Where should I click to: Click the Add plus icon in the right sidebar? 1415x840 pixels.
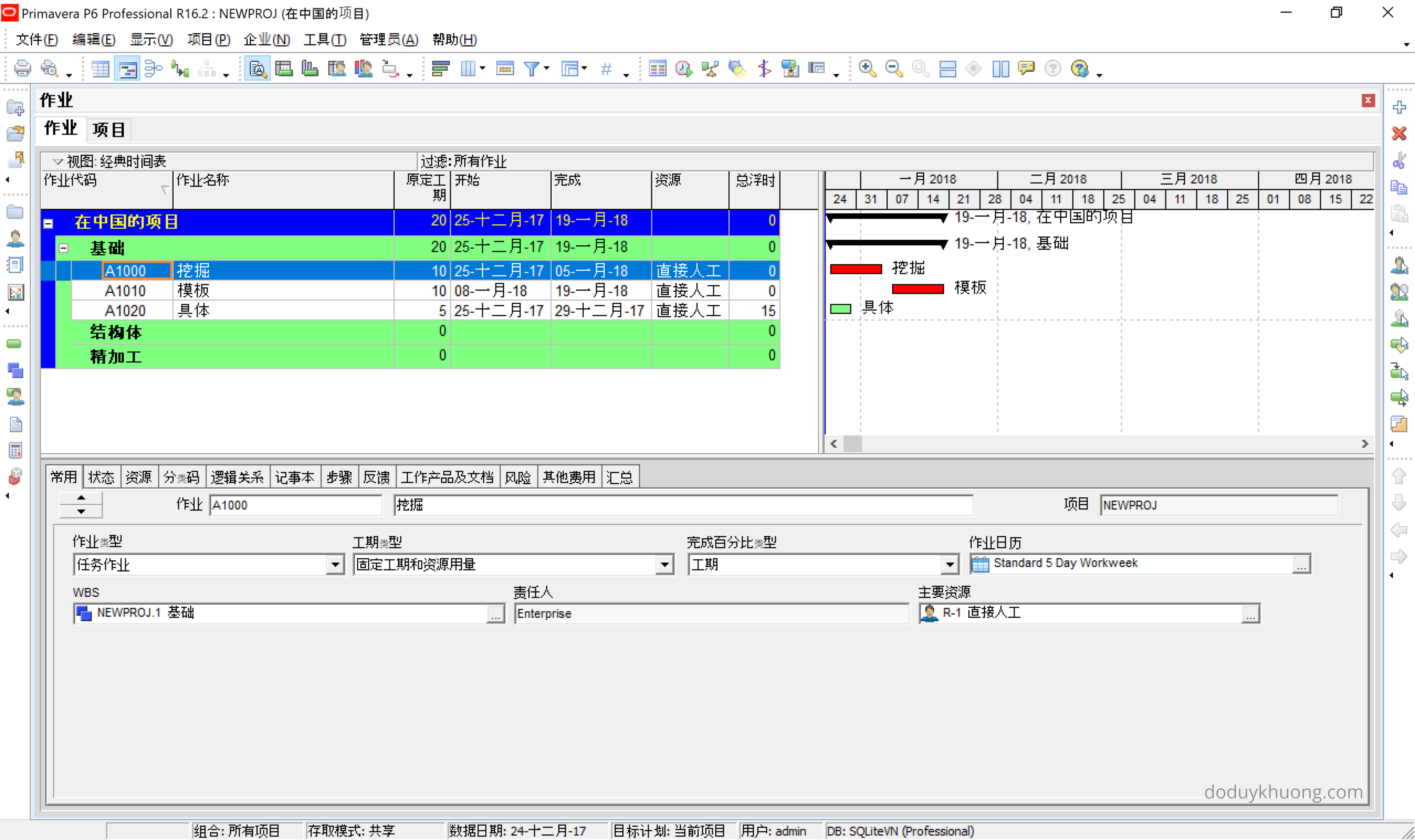pos(1399,107)
